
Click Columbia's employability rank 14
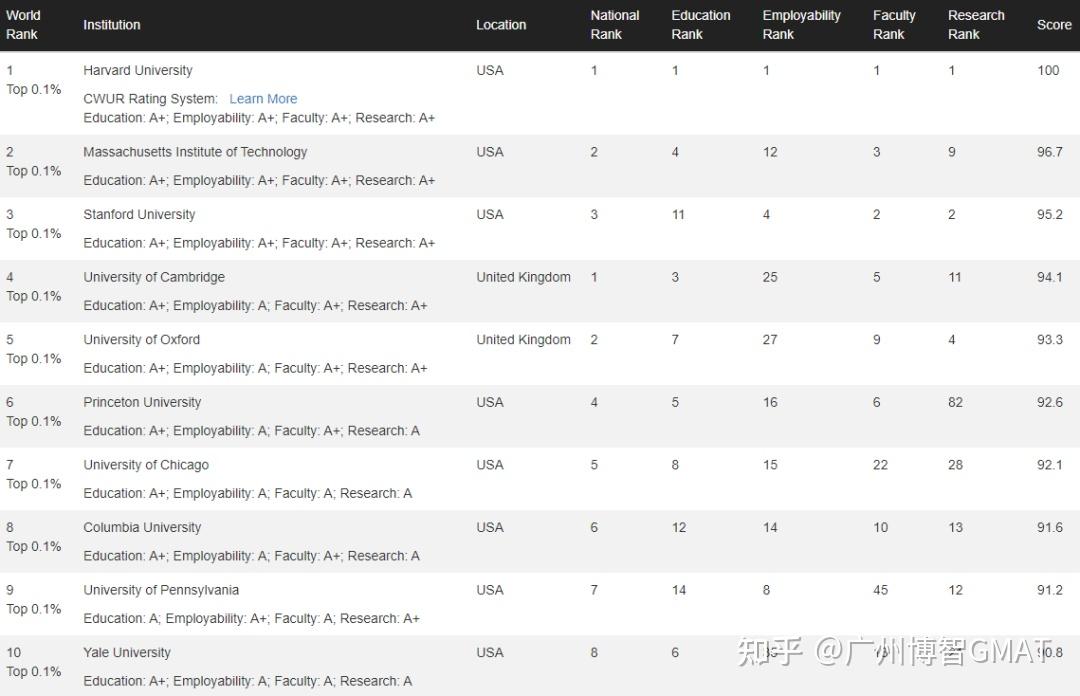770,527
